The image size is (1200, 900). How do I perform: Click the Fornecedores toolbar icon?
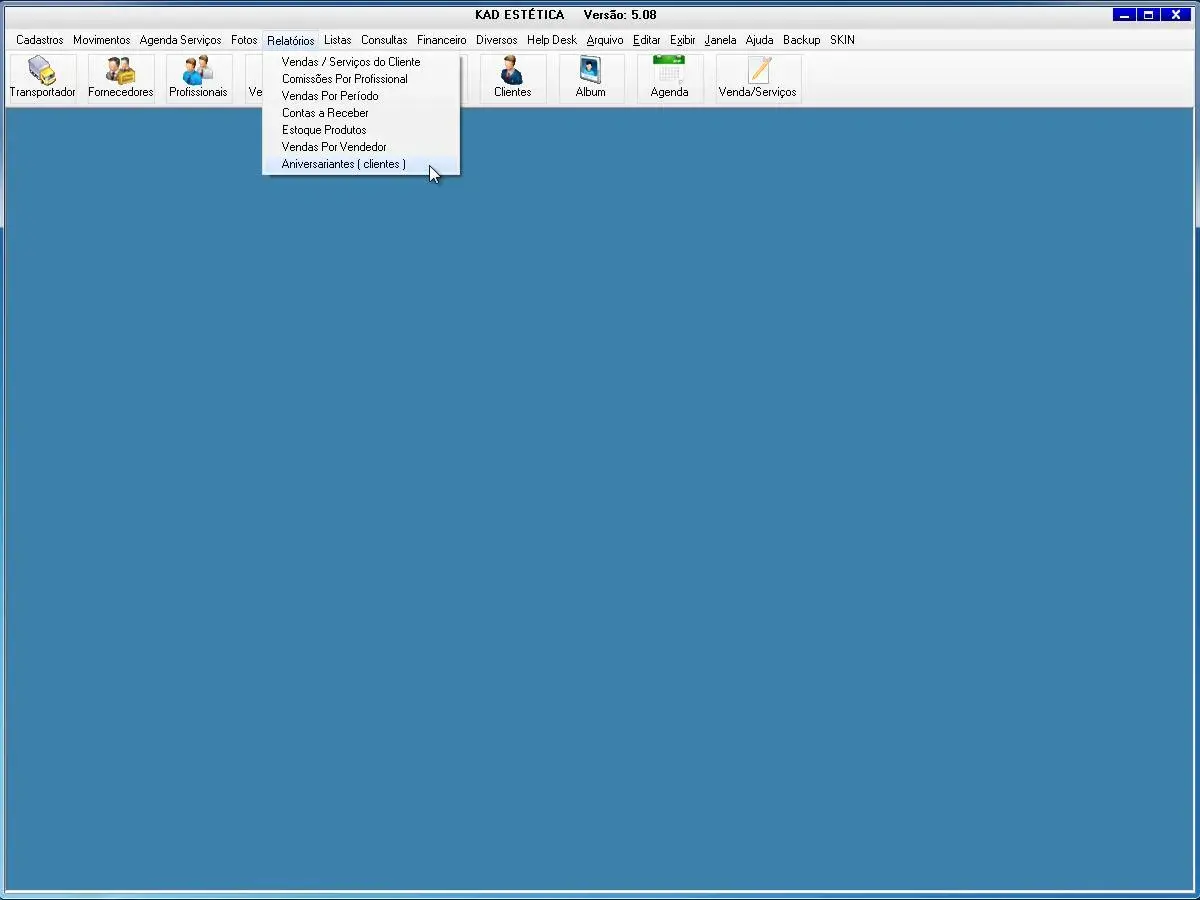[121, 78]
